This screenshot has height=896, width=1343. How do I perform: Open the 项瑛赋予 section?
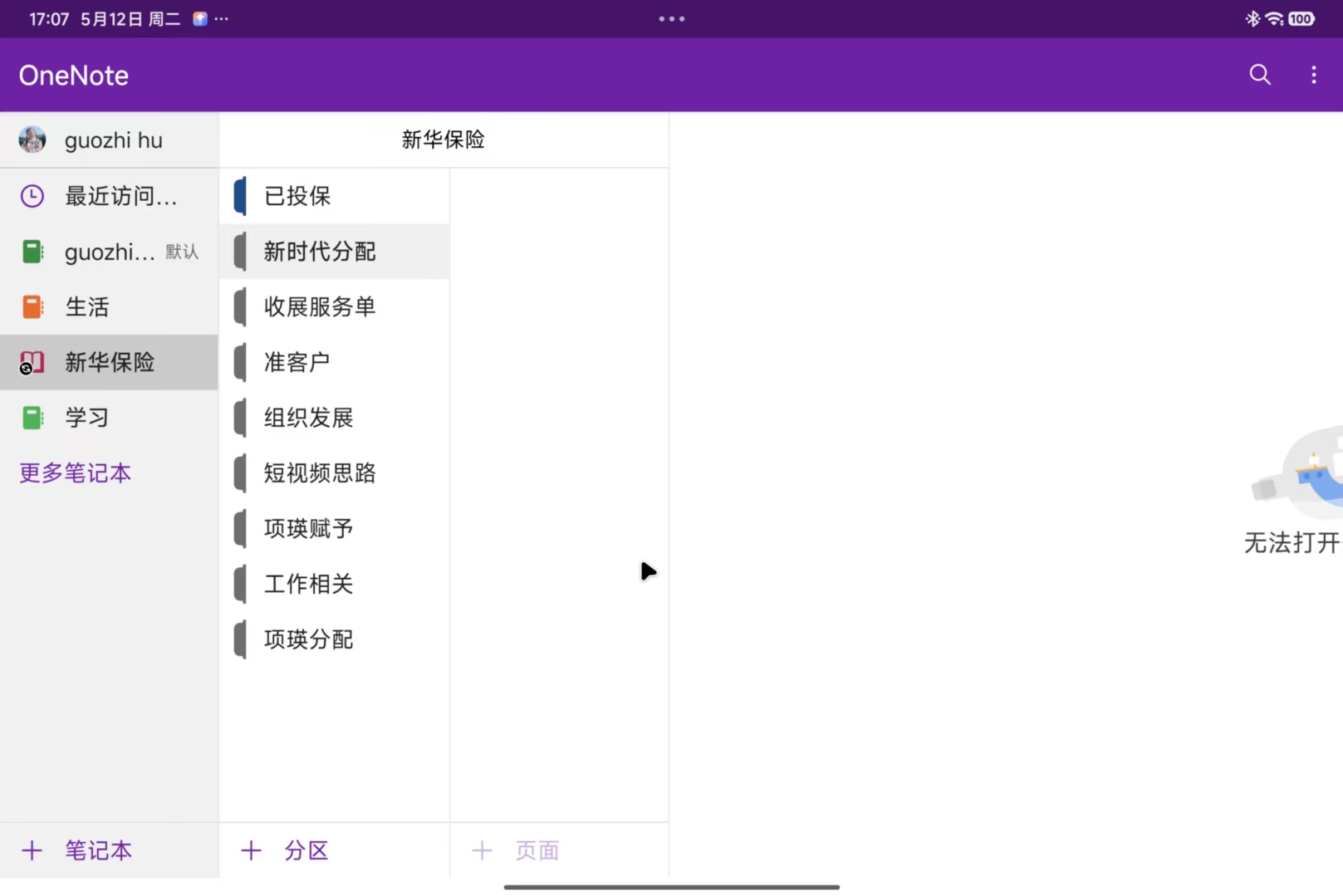click(335, 529)
